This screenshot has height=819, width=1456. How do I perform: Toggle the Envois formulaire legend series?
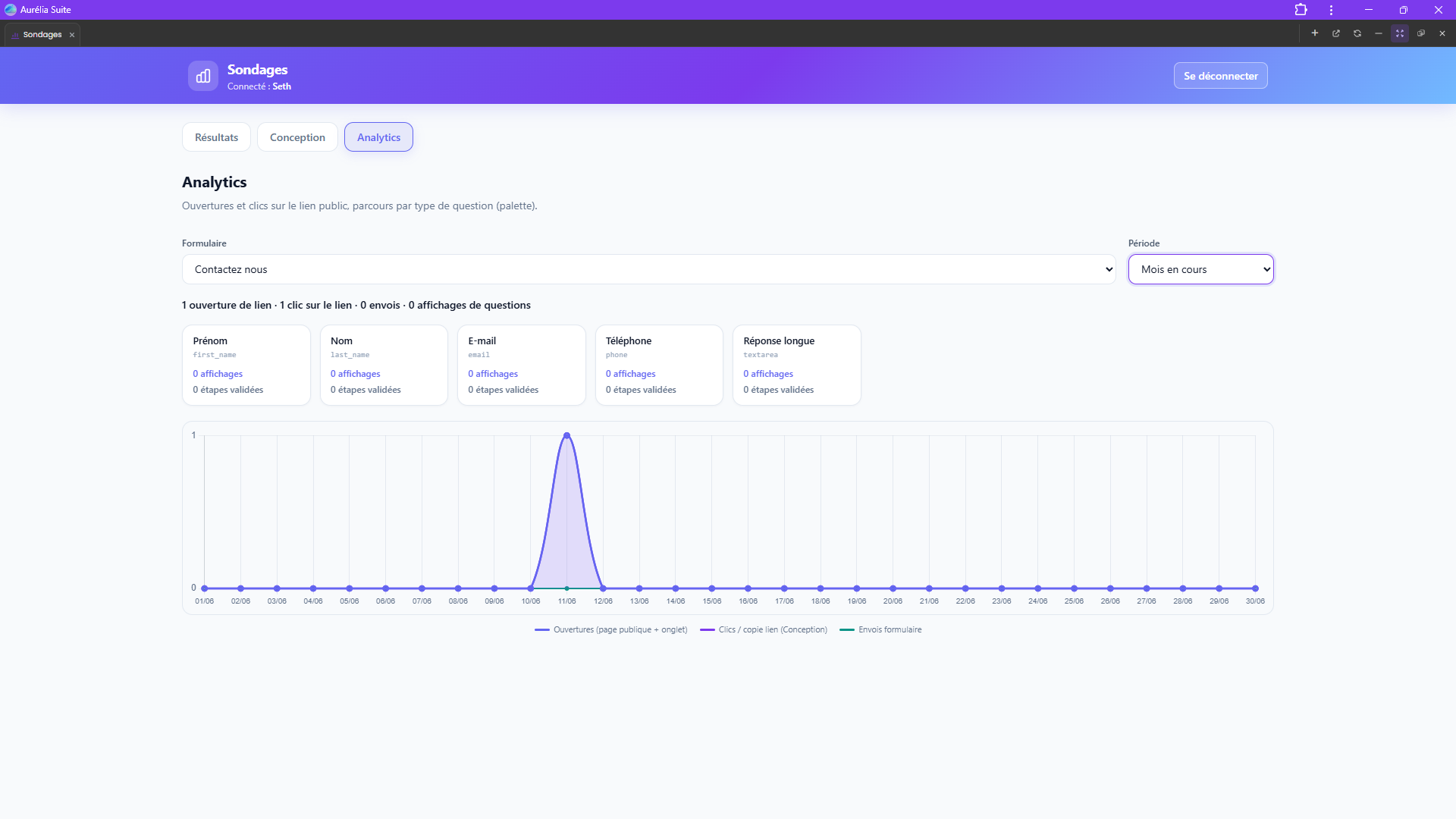point(880,629)
